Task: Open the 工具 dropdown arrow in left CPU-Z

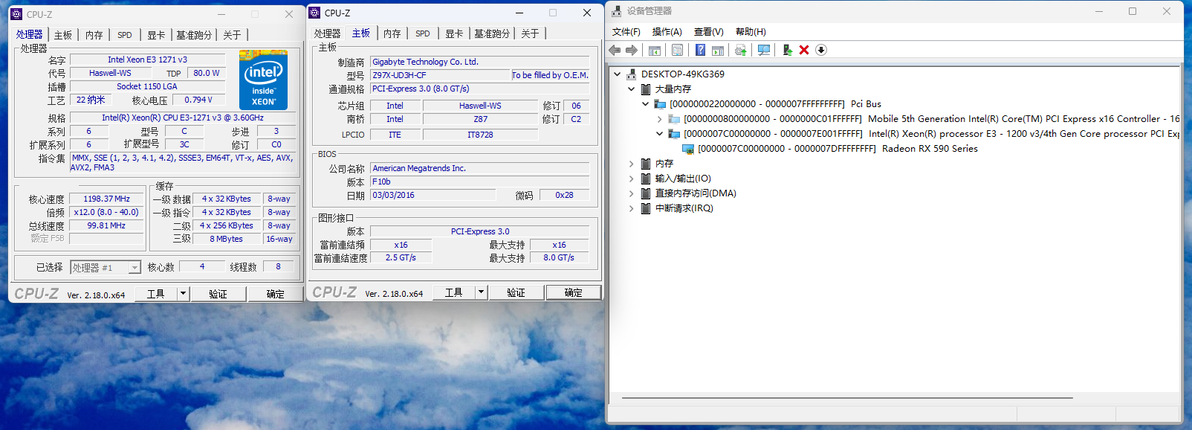Action: [x=182, y=293]
